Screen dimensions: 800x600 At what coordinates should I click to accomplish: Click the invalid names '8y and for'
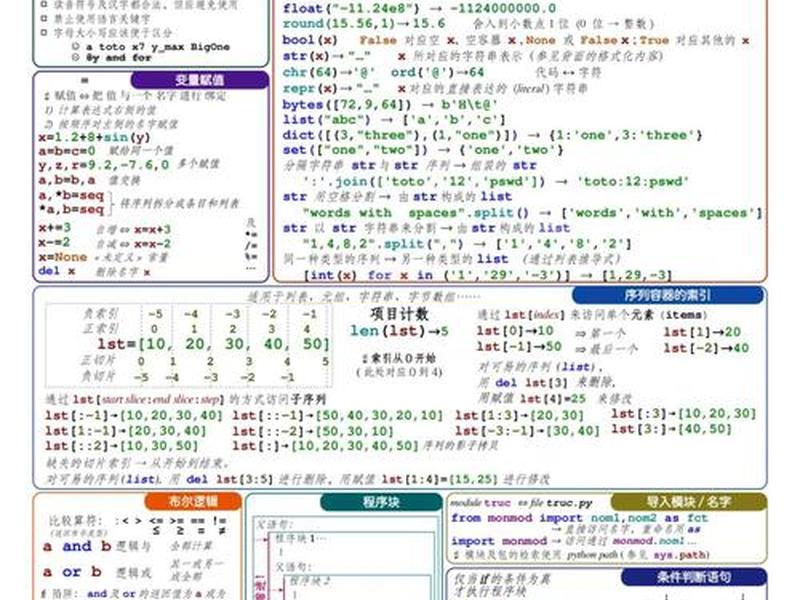point(118,58)
